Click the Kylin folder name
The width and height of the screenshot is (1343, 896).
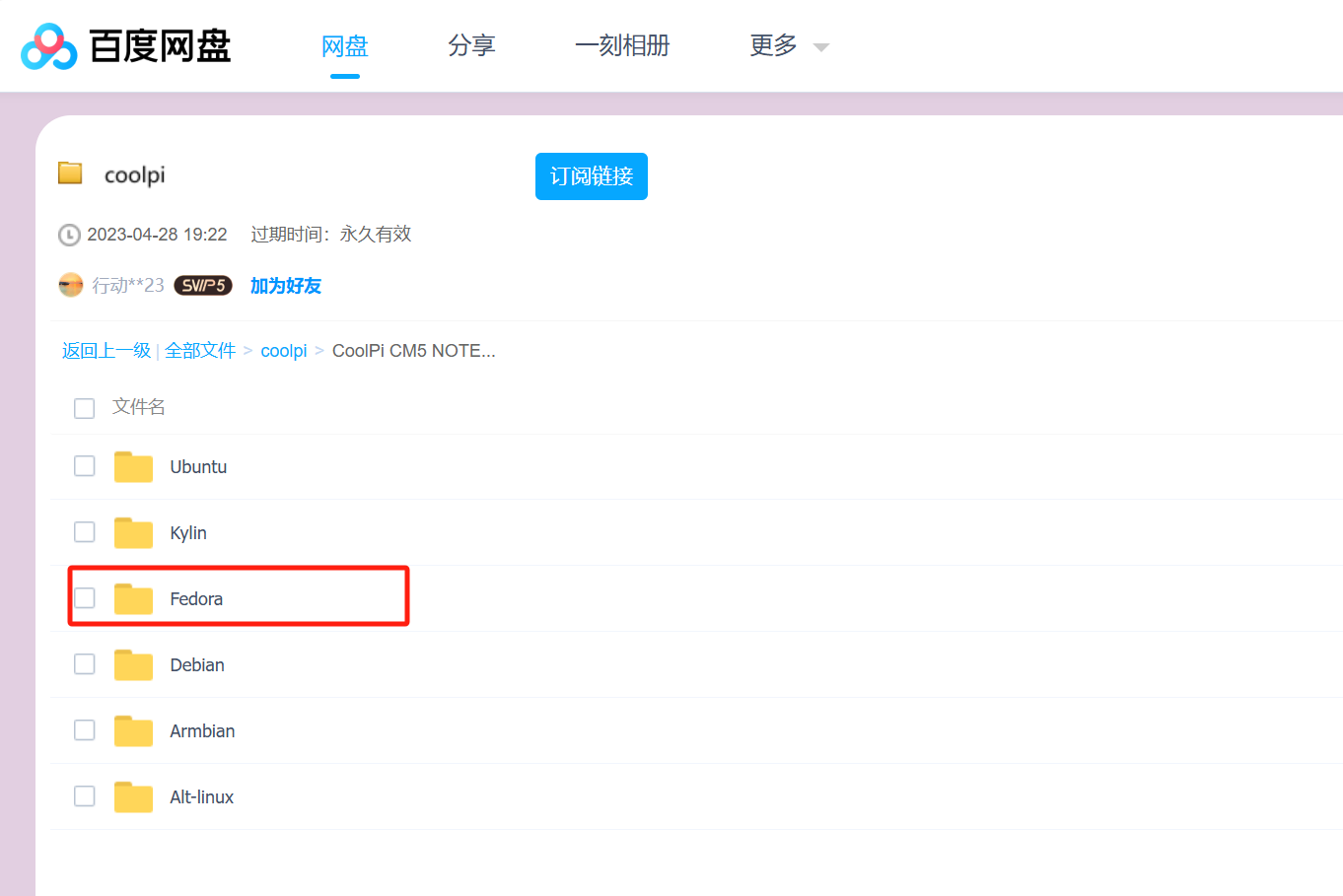(x=188, y=533)
